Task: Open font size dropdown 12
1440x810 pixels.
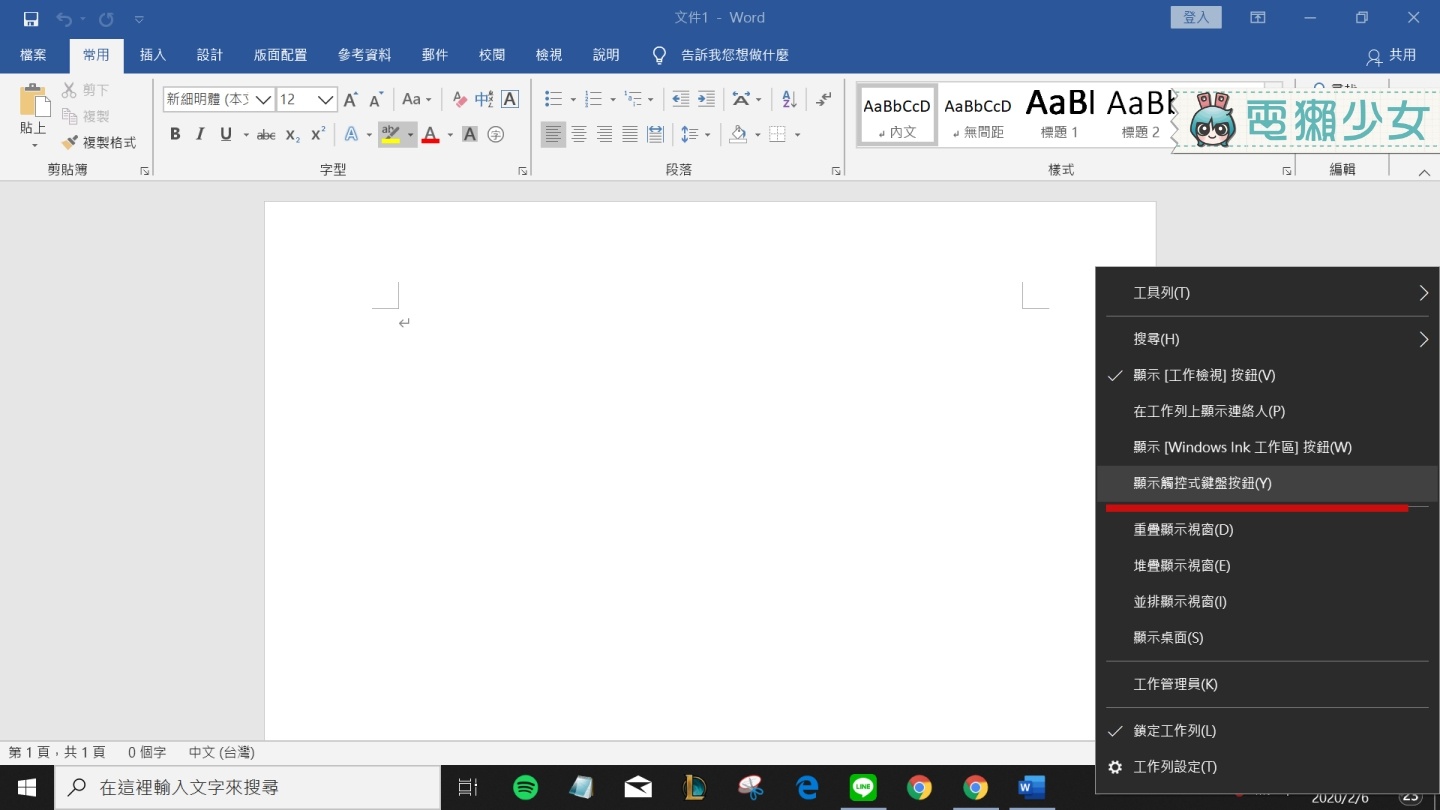Action: 326,99
